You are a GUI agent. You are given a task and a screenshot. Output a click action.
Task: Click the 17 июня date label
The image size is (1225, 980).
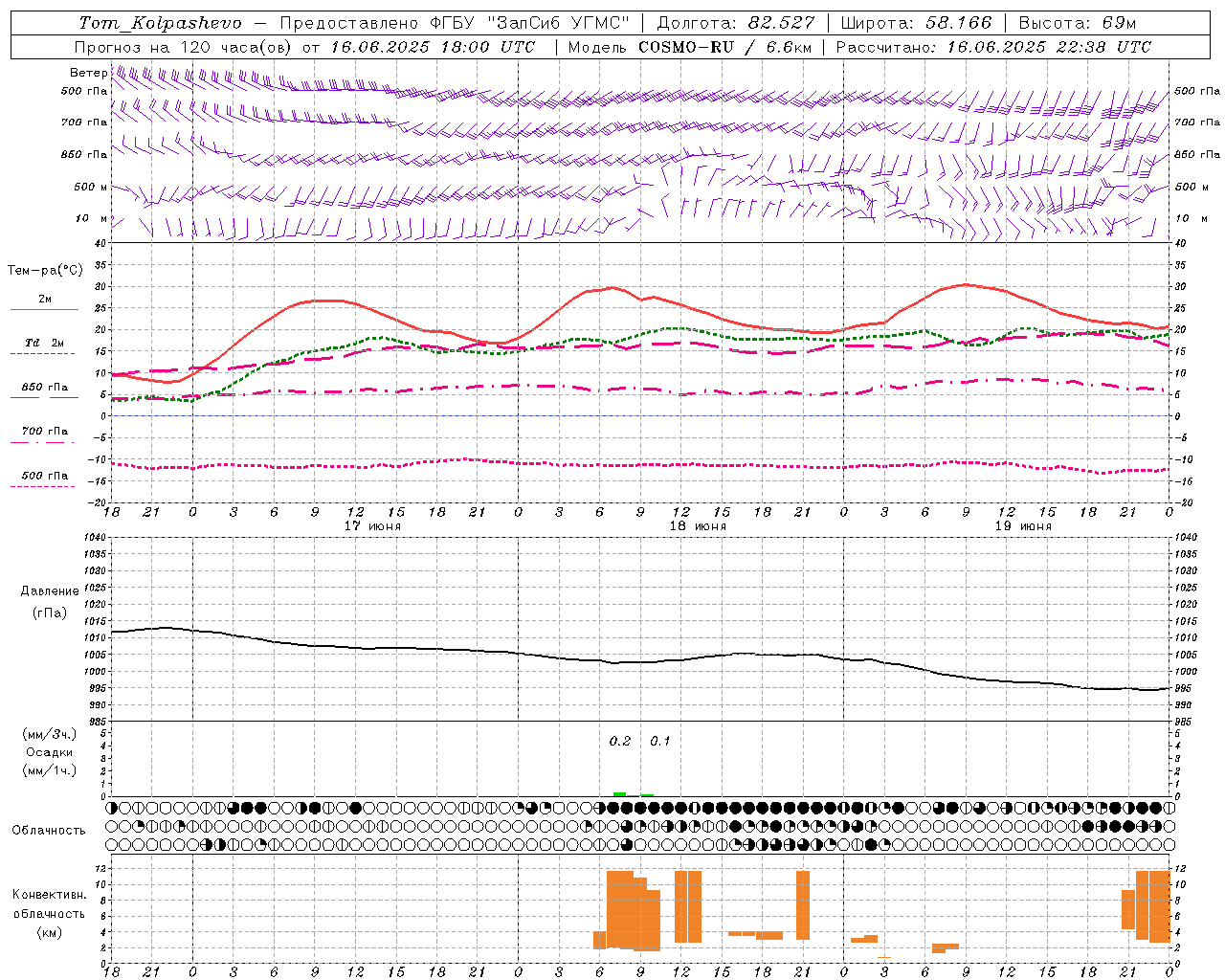pos(372,526)
